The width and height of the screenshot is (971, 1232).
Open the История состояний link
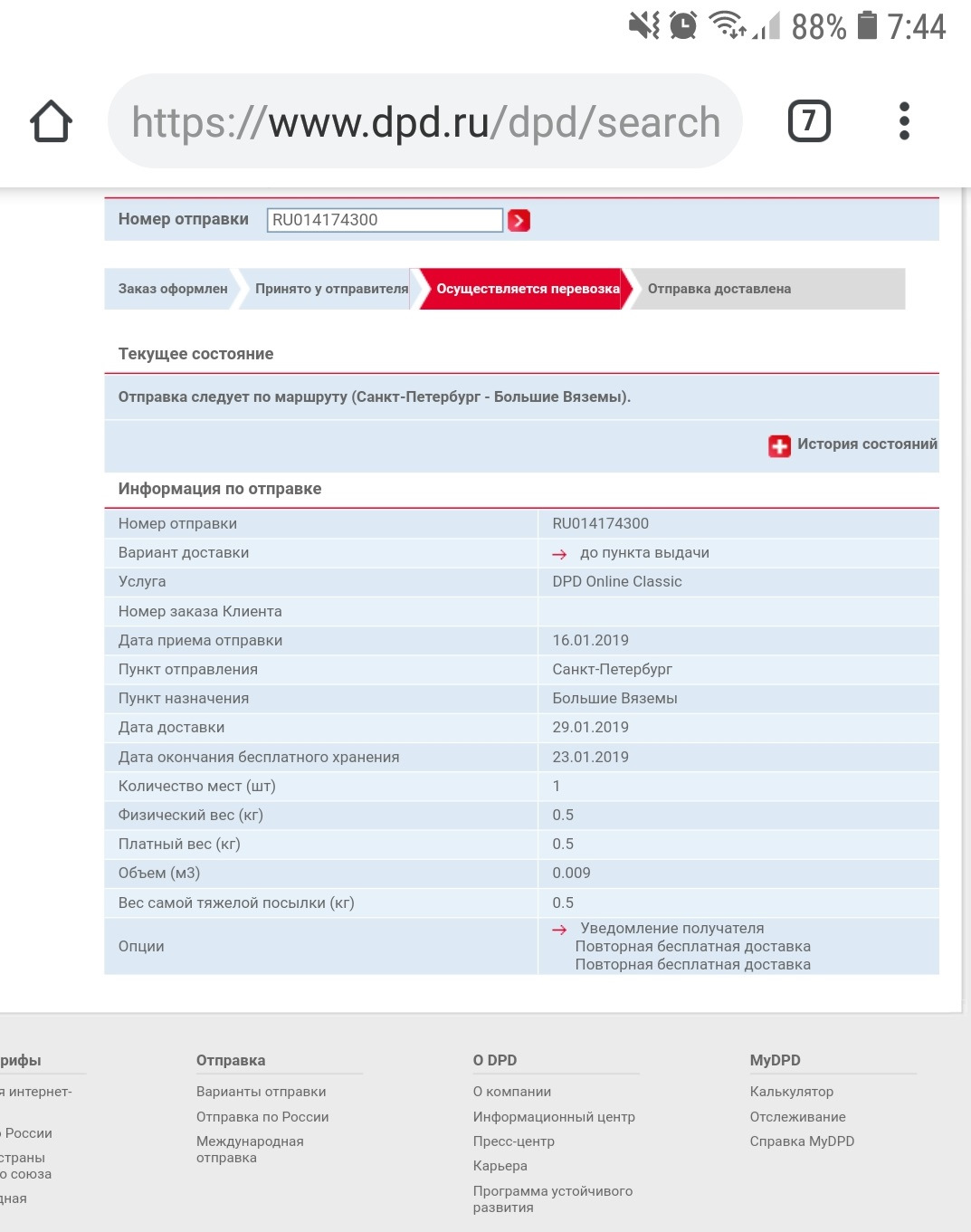(x=867, y=444)
